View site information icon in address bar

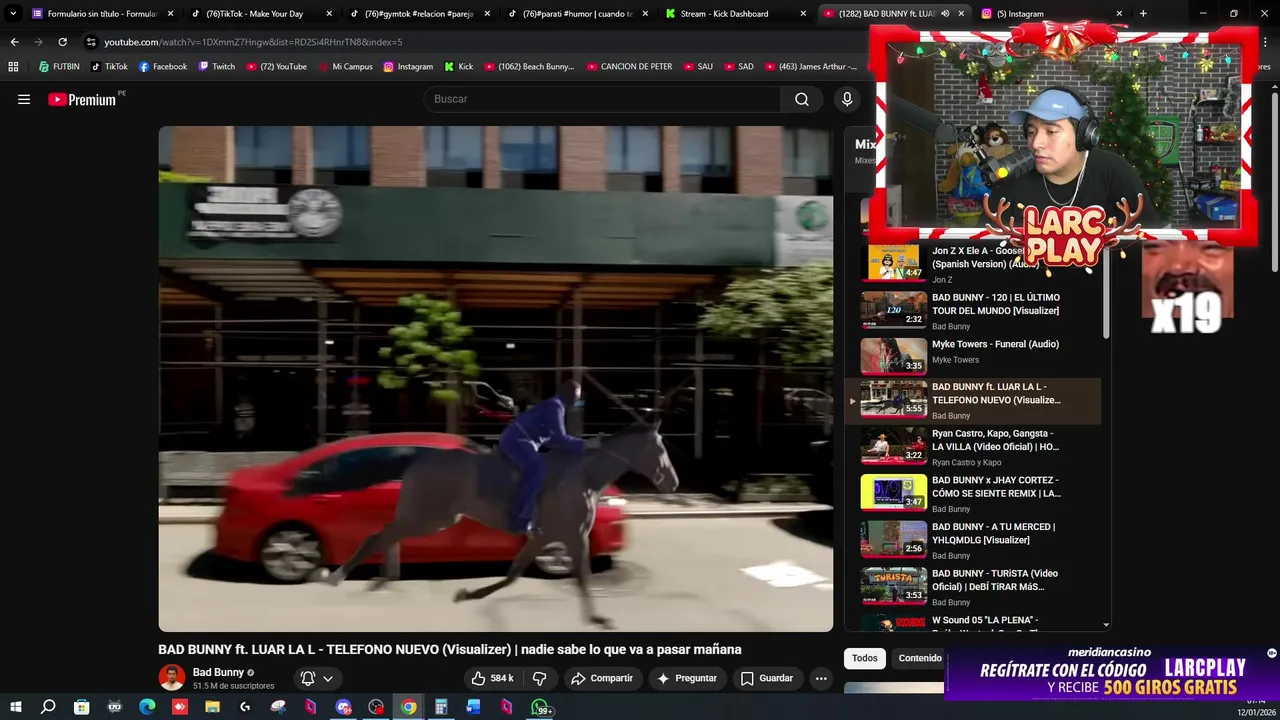point(91,42)
